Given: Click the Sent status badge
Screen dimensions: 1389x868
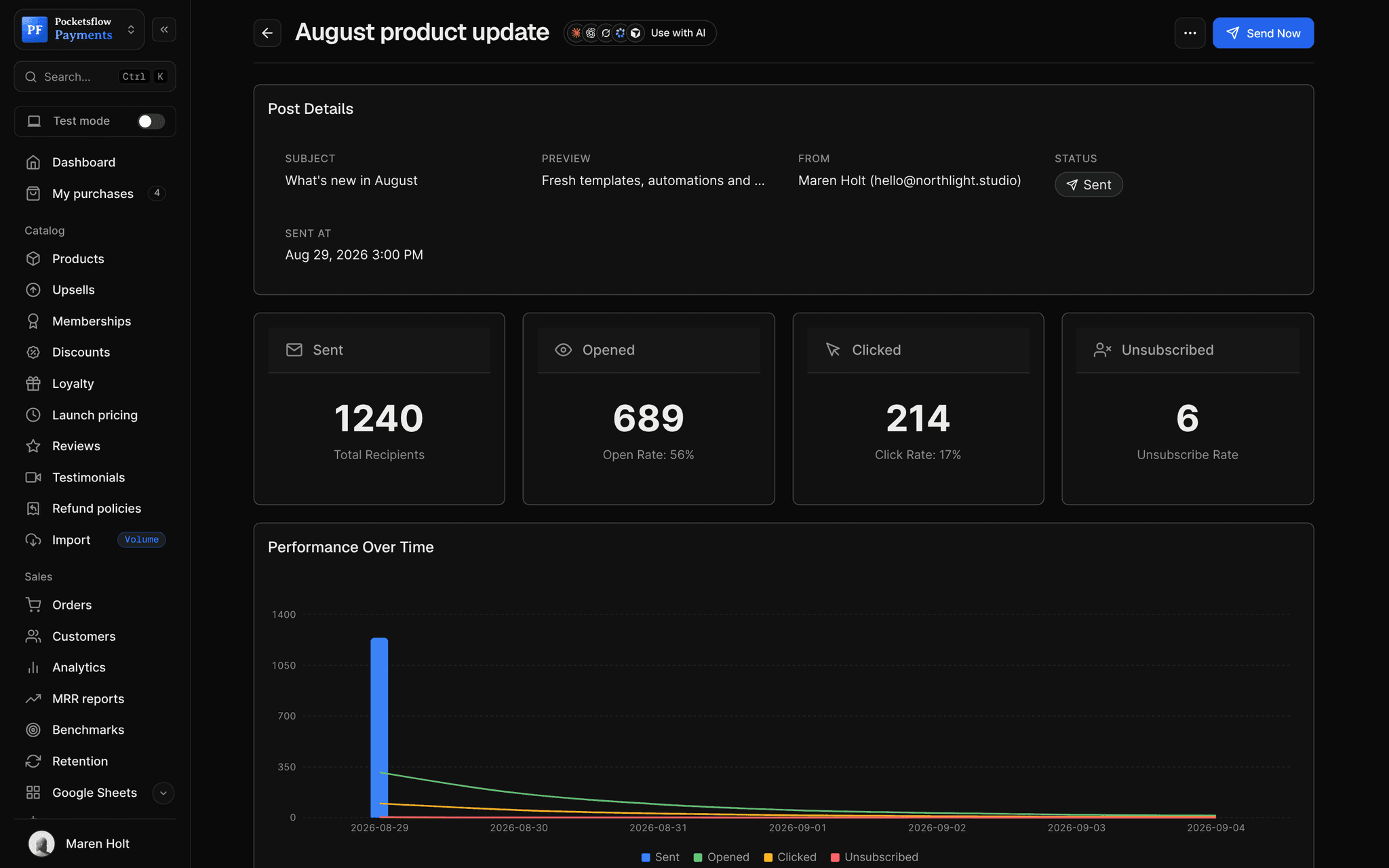Looking at the screenshot, I should click(x=1089, y=184).
